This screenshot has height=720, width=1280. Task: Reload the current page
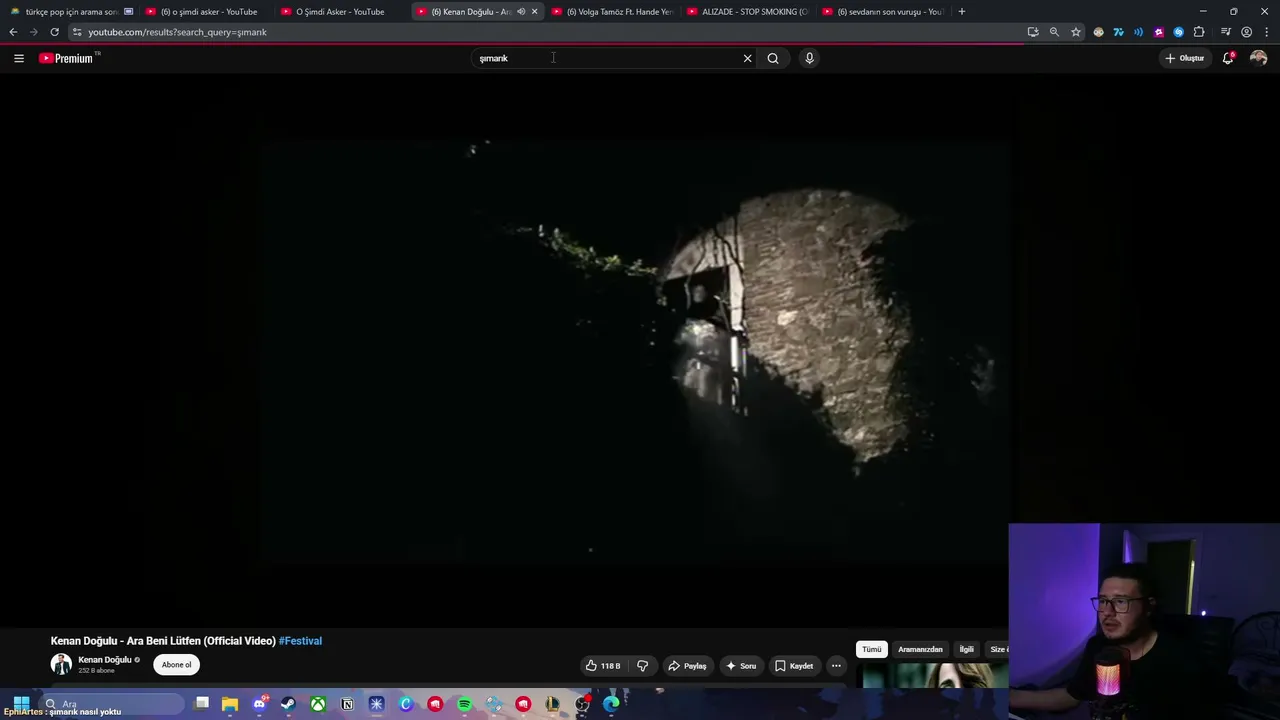coord(54,32)
